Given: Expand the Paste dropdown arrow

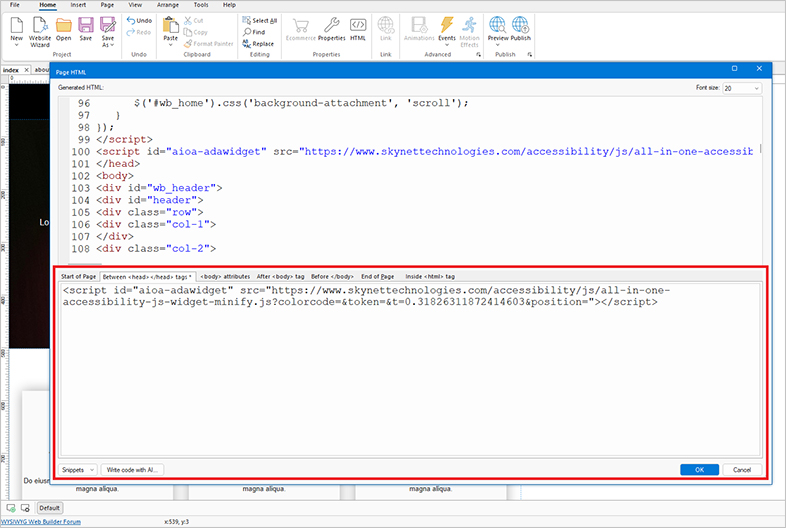Looking at the screenshot, I should tap(170, 45).
